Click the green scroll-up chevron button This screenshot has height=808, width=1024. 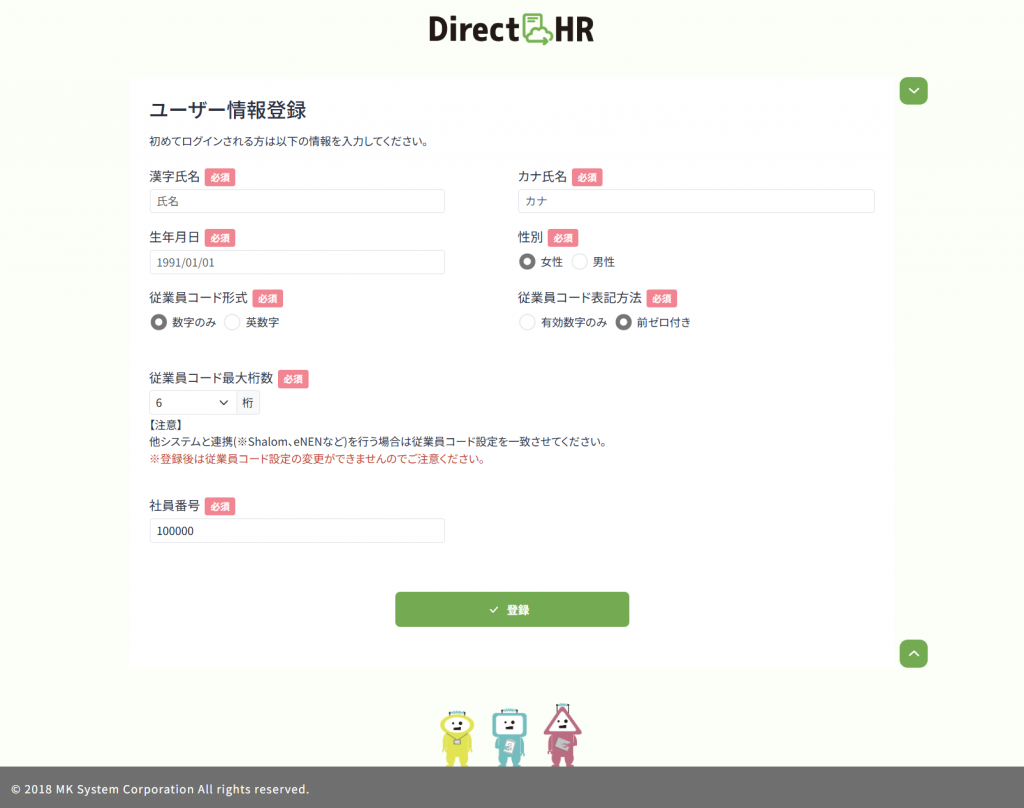point(913,653)
